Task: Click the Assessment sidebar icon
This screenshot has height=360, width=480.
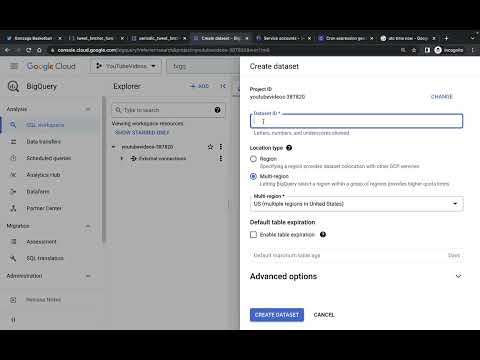Action: tap(13, 242)
